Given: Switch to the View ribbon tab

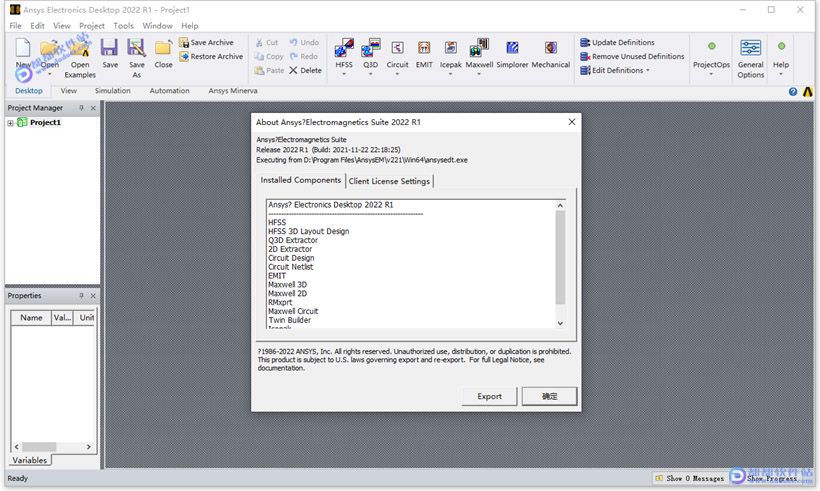Looking at the screenshot, I should tap(69, 91).
